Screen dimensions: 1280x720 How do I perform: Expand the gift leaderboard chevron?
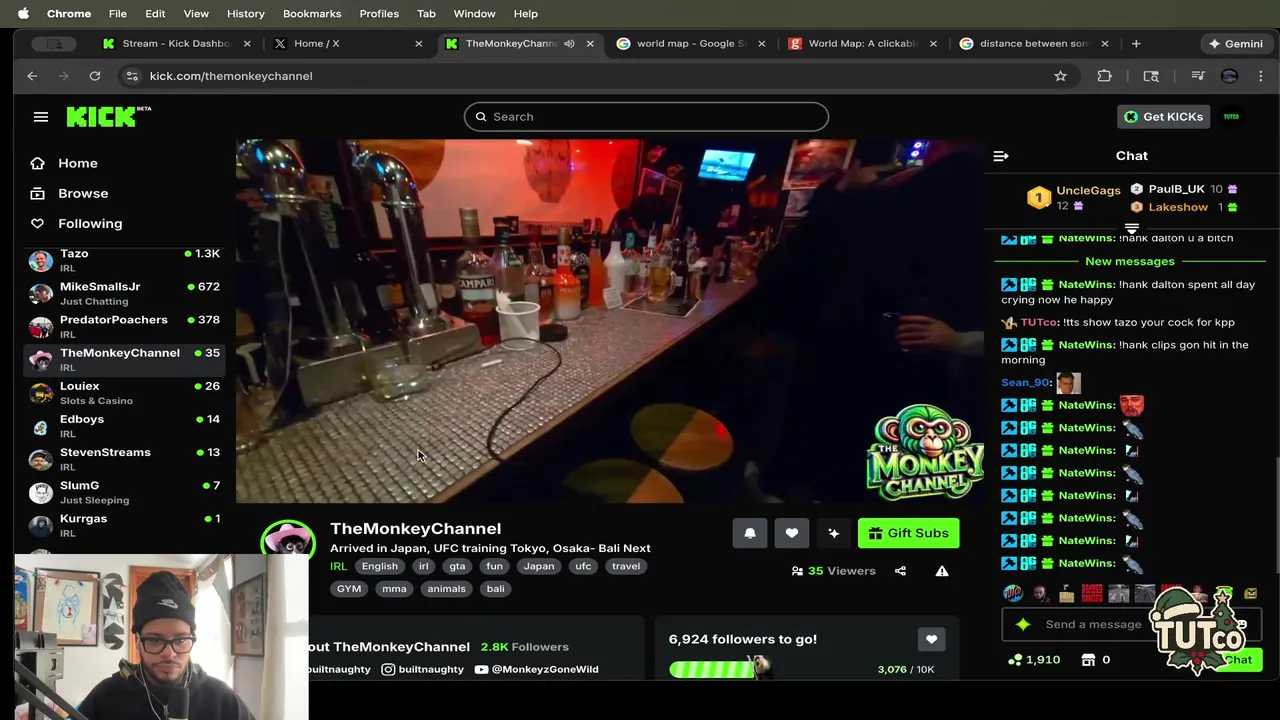click(1132, 229)
